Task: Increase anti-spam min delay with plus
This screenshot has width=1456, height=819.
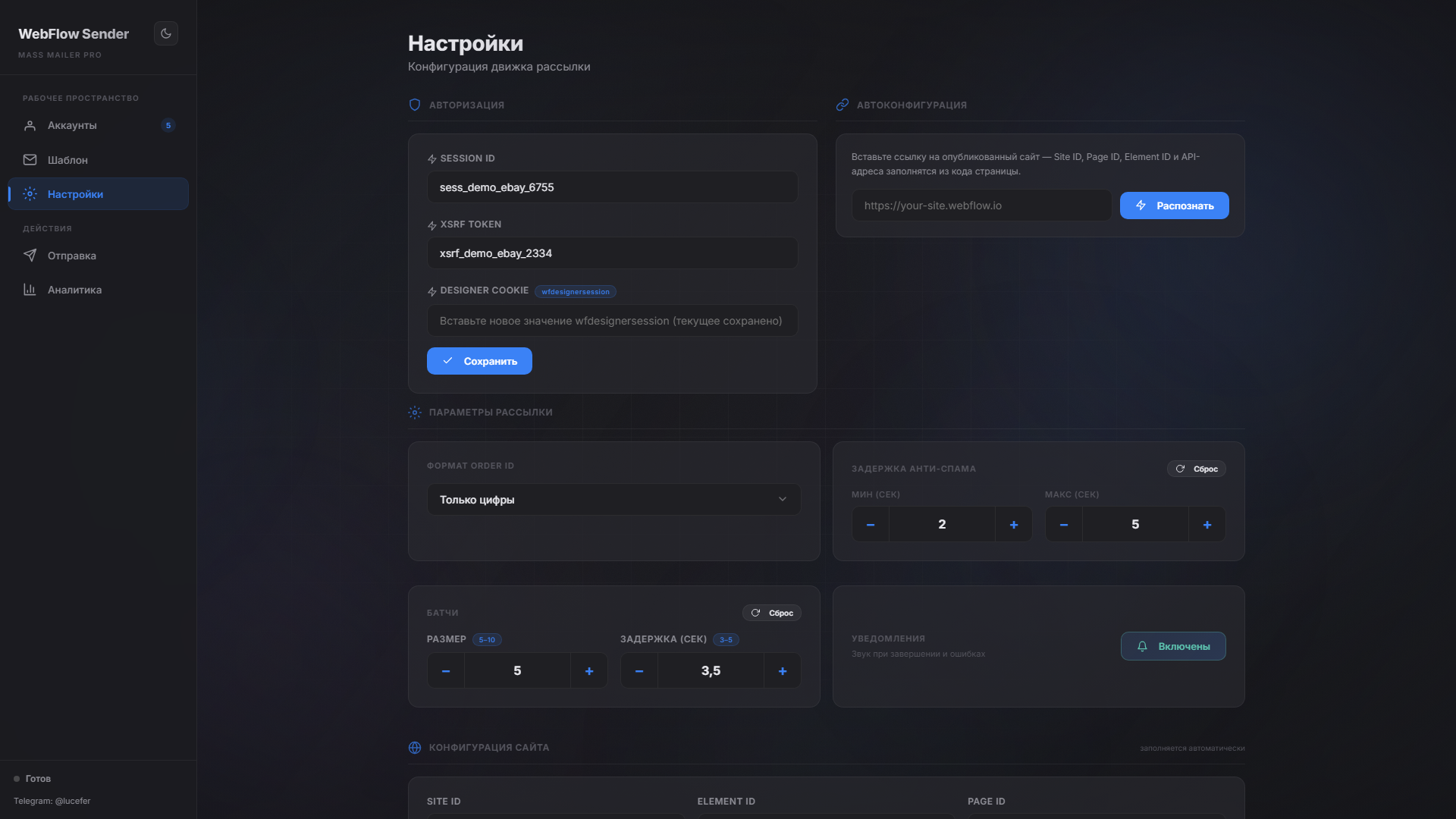Action: pos(1013,525)
